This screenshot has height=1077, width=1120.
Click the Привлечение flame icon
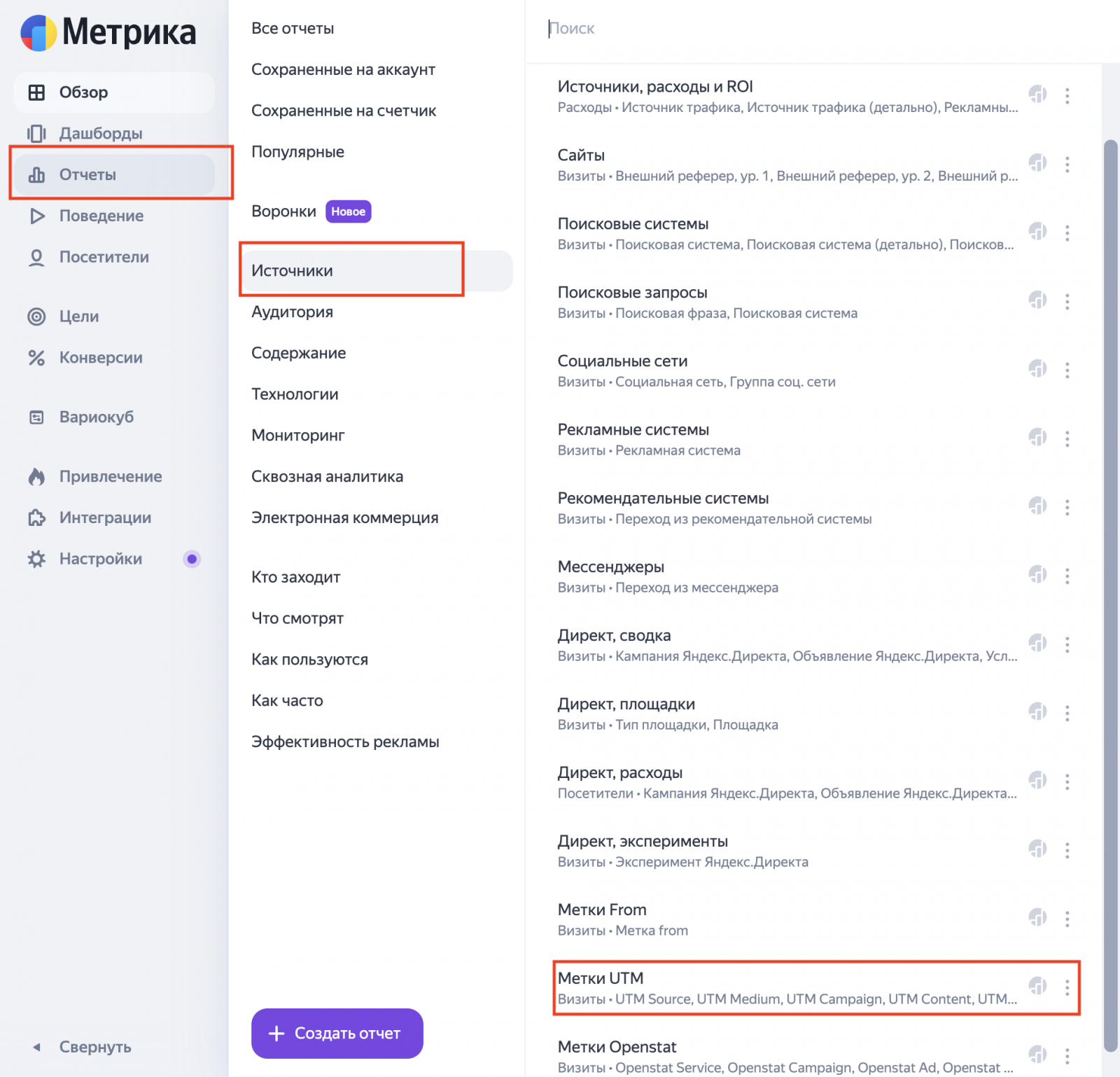tap(36, 477)
